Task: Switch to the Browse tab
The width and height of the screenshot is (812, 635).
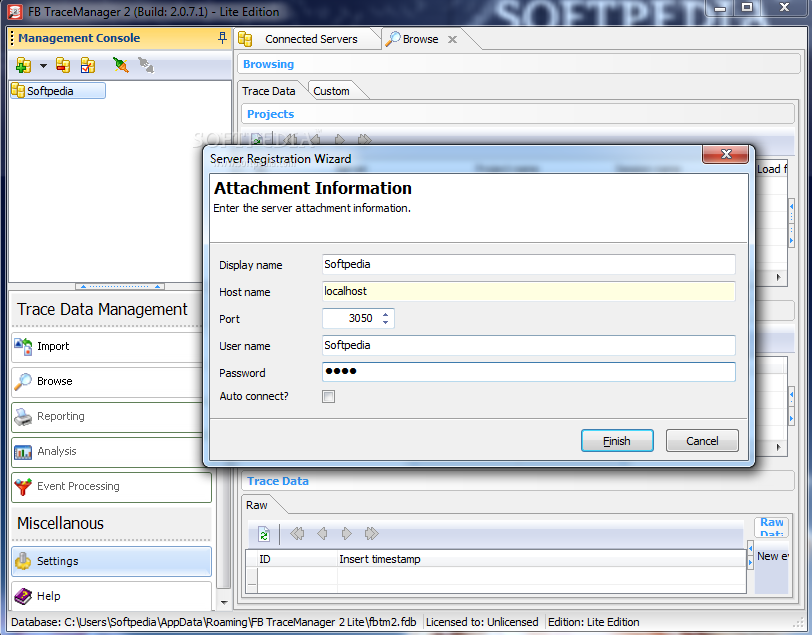Action: 419,39
